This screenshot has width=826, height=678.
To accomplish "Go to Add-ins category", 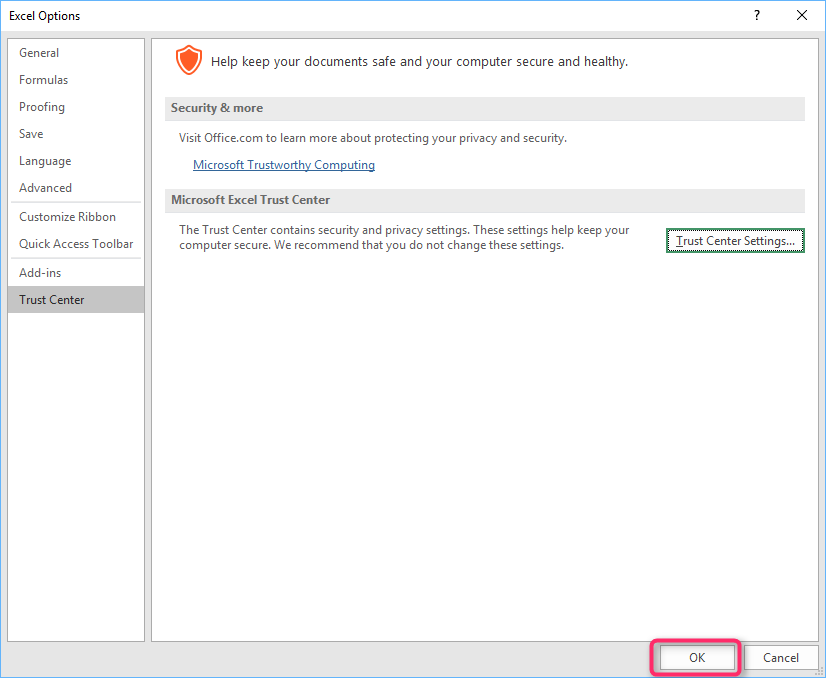I will [76, 273].
